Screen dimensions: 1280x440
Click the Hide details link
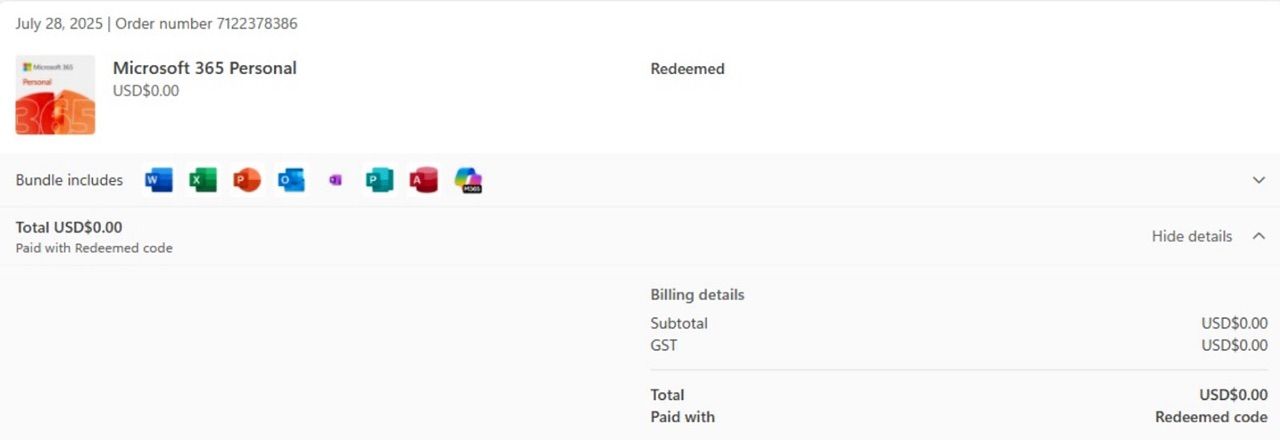click(1192, 236)
